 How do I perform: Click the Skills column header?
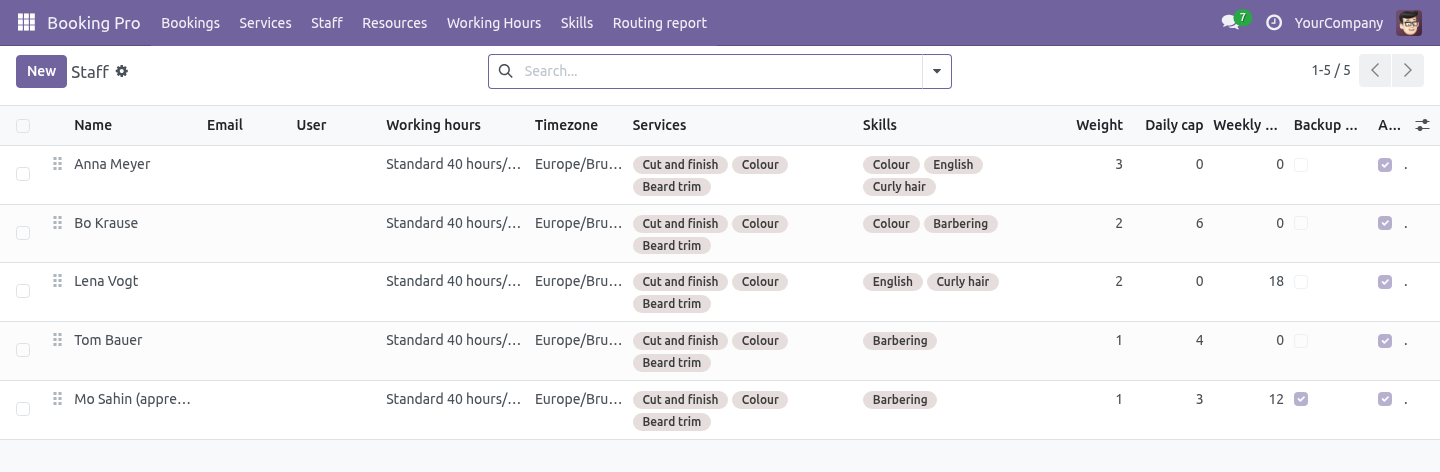click(880, 125)
